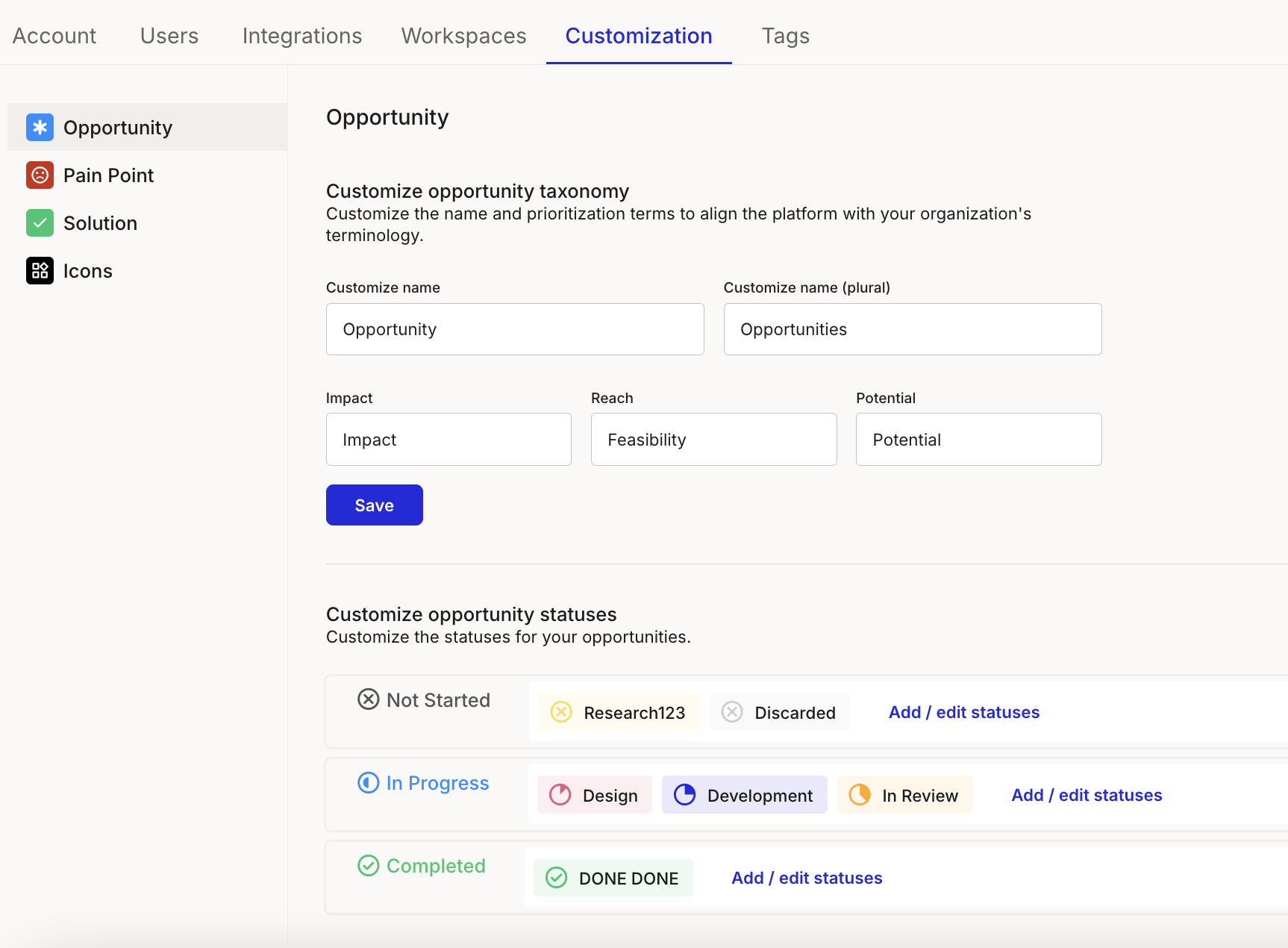
Task: Go to the Tags tab
Action: click(785, 36)
